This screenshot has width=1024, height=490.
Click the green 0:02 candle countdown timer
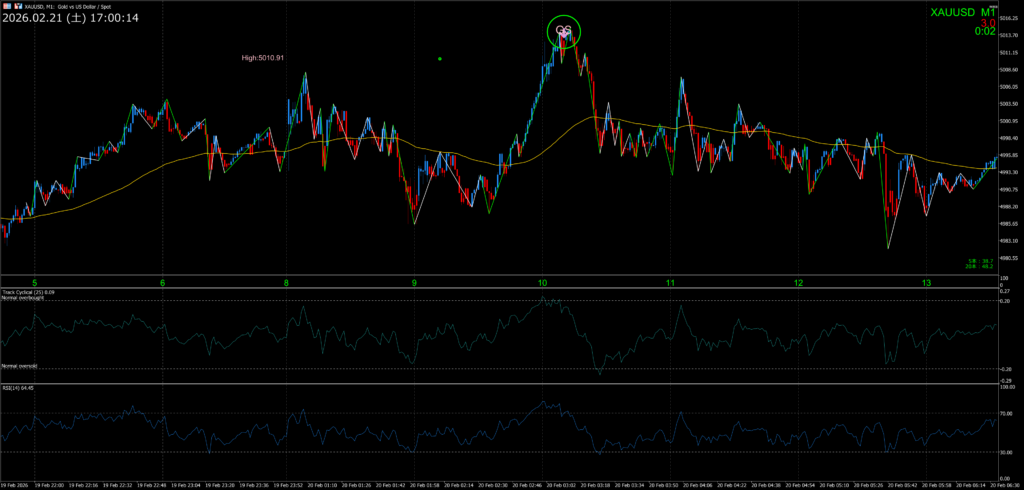point(984,32)
